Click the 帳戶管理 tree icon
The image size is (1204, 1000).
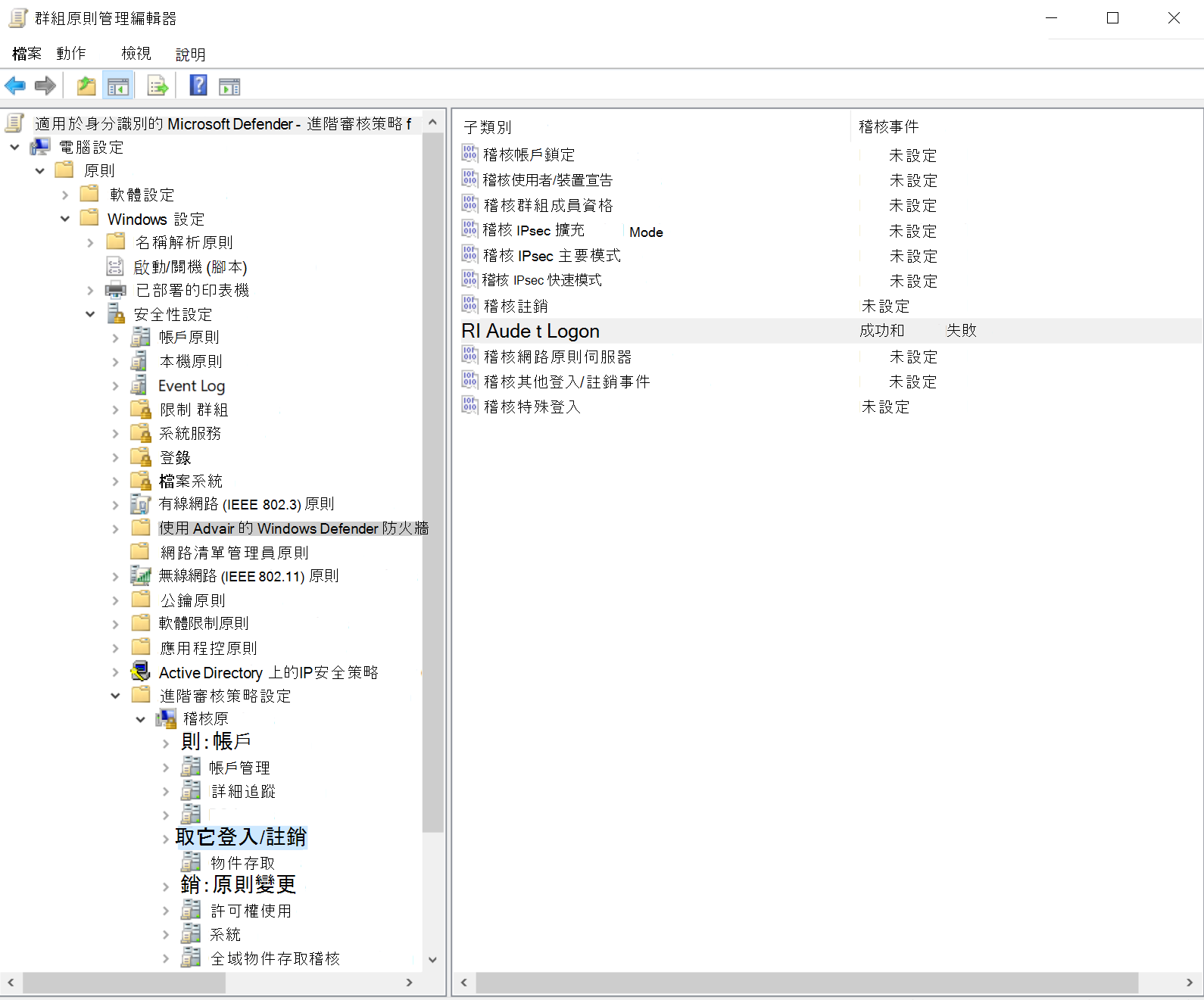coord(191,767)
